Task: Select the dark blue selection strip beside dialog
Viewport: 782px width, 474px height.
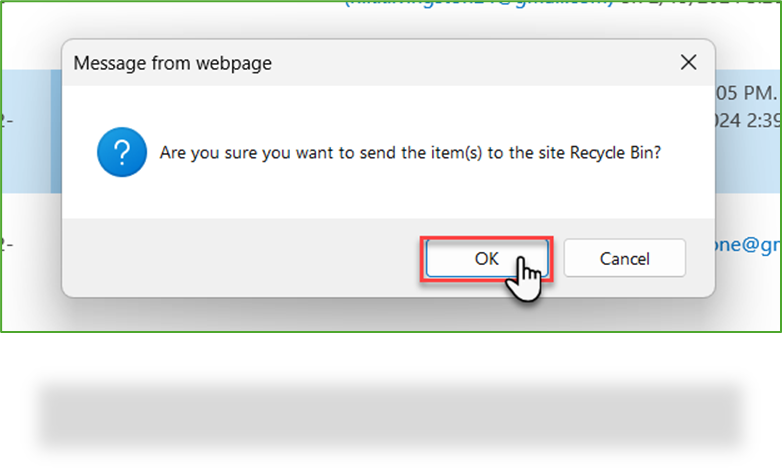Action: [56, 131]
